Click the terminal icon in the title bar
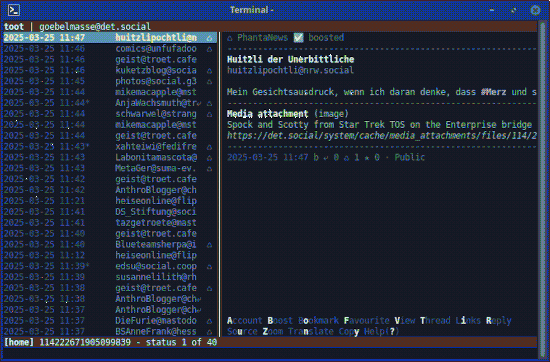Screen dimensions: 550x362 [x=14, y=10]
